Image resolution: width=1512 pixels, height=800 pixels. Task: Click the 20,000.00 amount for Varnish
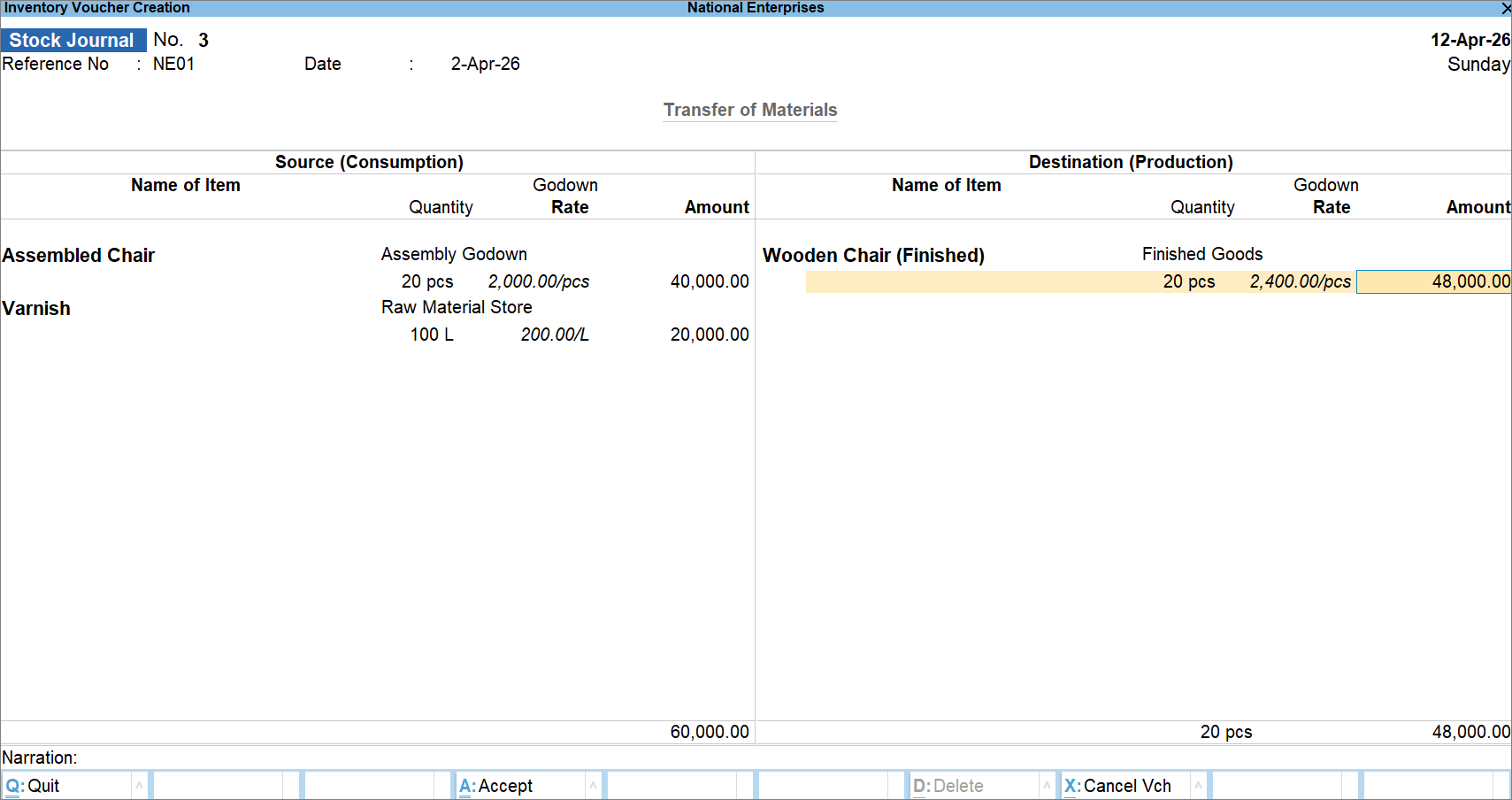click(710, 335)
